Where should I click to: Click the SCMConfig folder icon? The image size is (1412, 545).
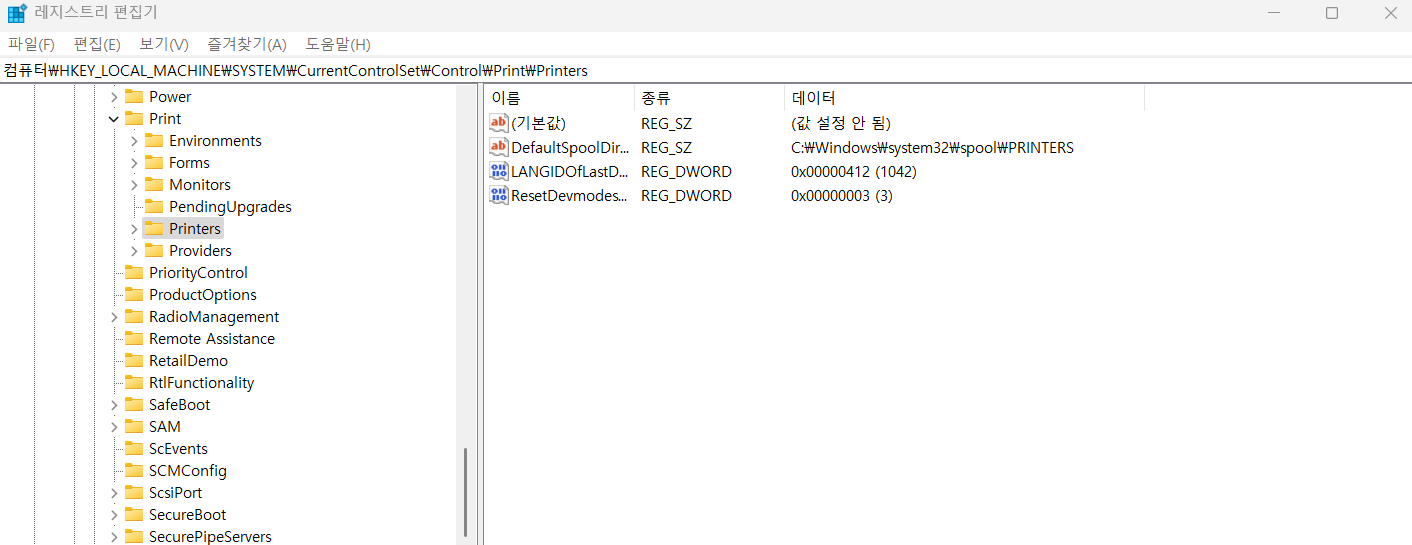[x=134, y=471]
